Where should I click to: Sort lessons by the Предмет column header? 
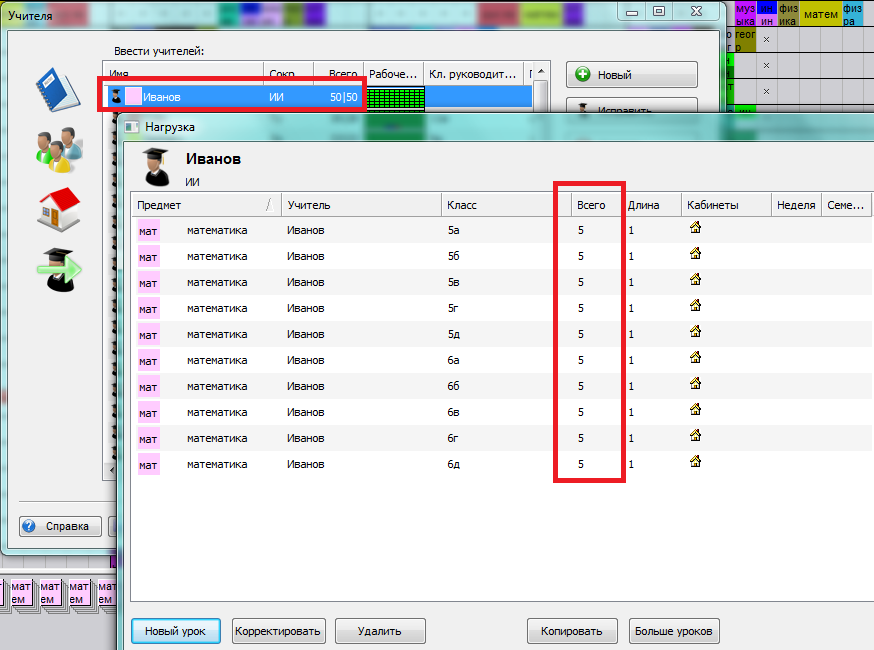click(200, 205)
